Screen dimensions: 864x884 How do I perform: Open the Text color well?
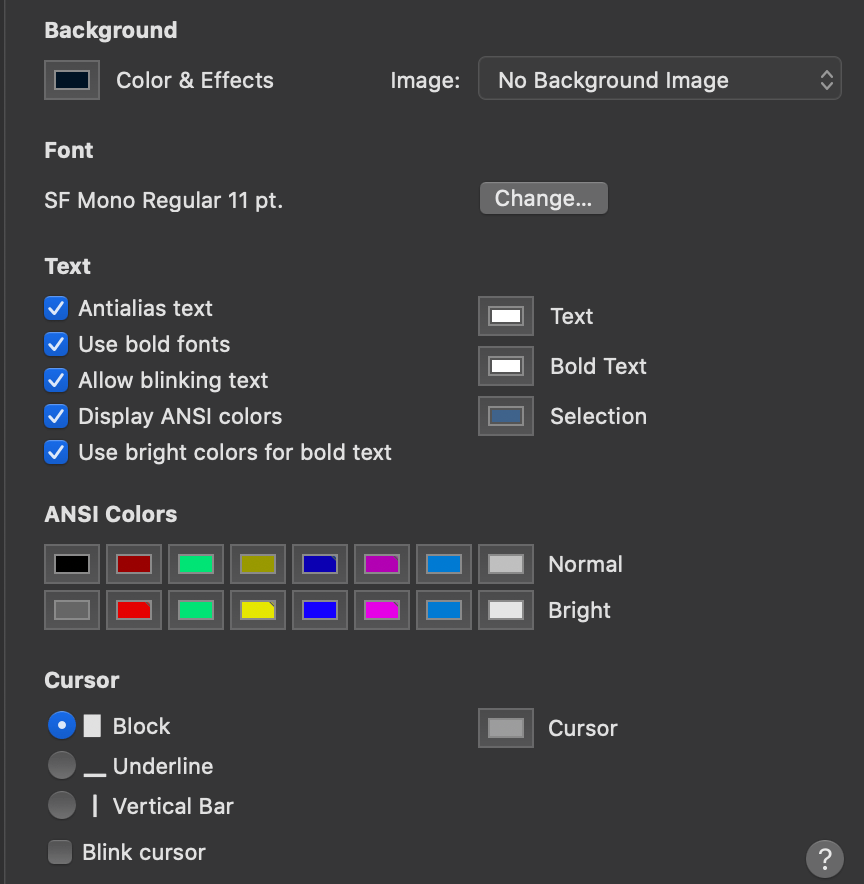506,316
